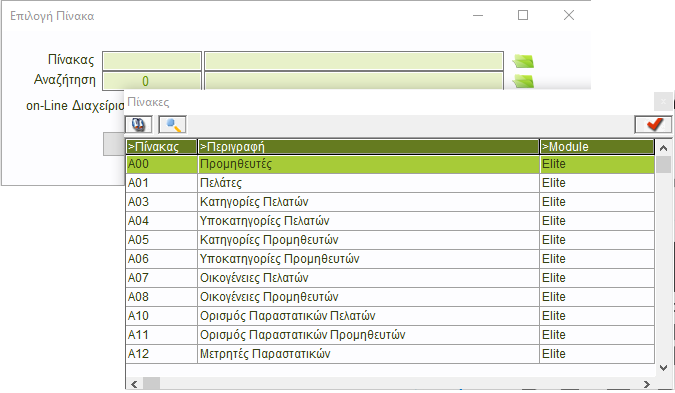675x393 pixels.
Task: Select the Οικογένειες Πελατών description cell
Action: click(x=368, y=278)
